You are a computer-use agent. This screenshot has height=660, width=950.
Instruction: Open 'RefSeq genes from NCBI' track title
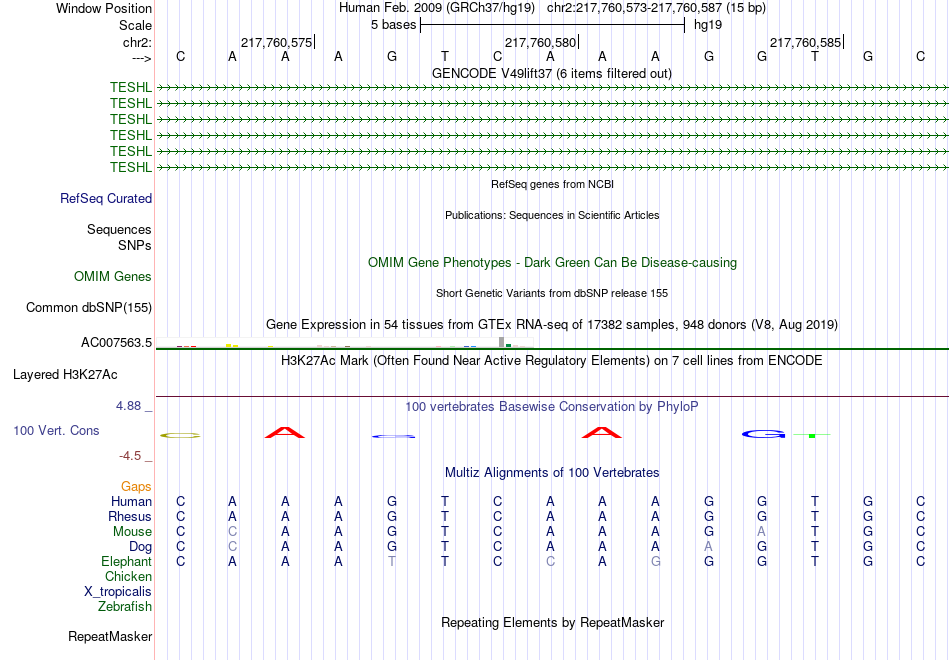[552, 184]
